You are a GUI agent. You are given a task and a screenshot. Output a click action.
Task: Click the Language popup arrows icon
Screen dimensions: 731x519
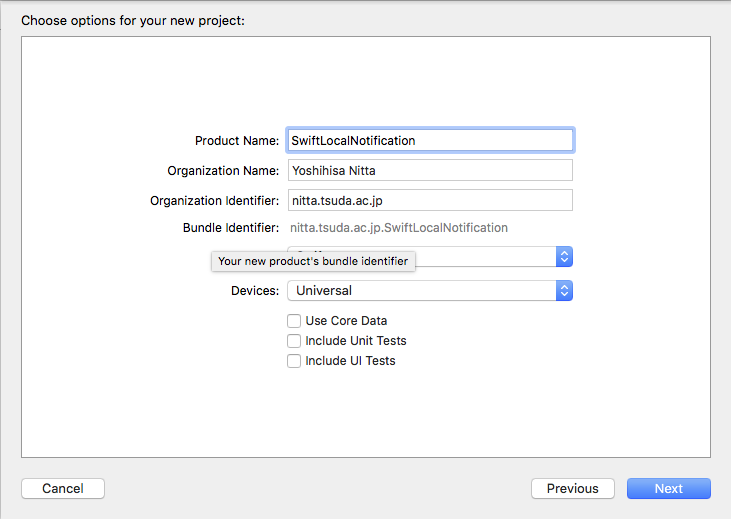[x=564, y=257]
